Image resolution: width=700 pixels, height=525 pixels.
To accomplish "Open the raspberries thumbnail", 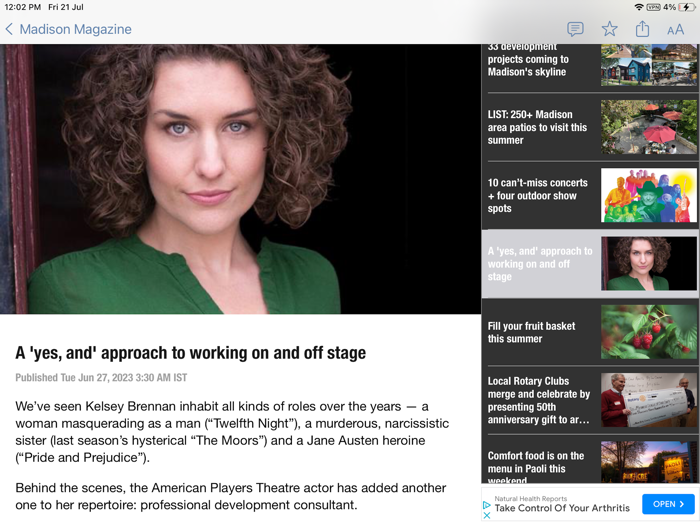I will [649, 332].
